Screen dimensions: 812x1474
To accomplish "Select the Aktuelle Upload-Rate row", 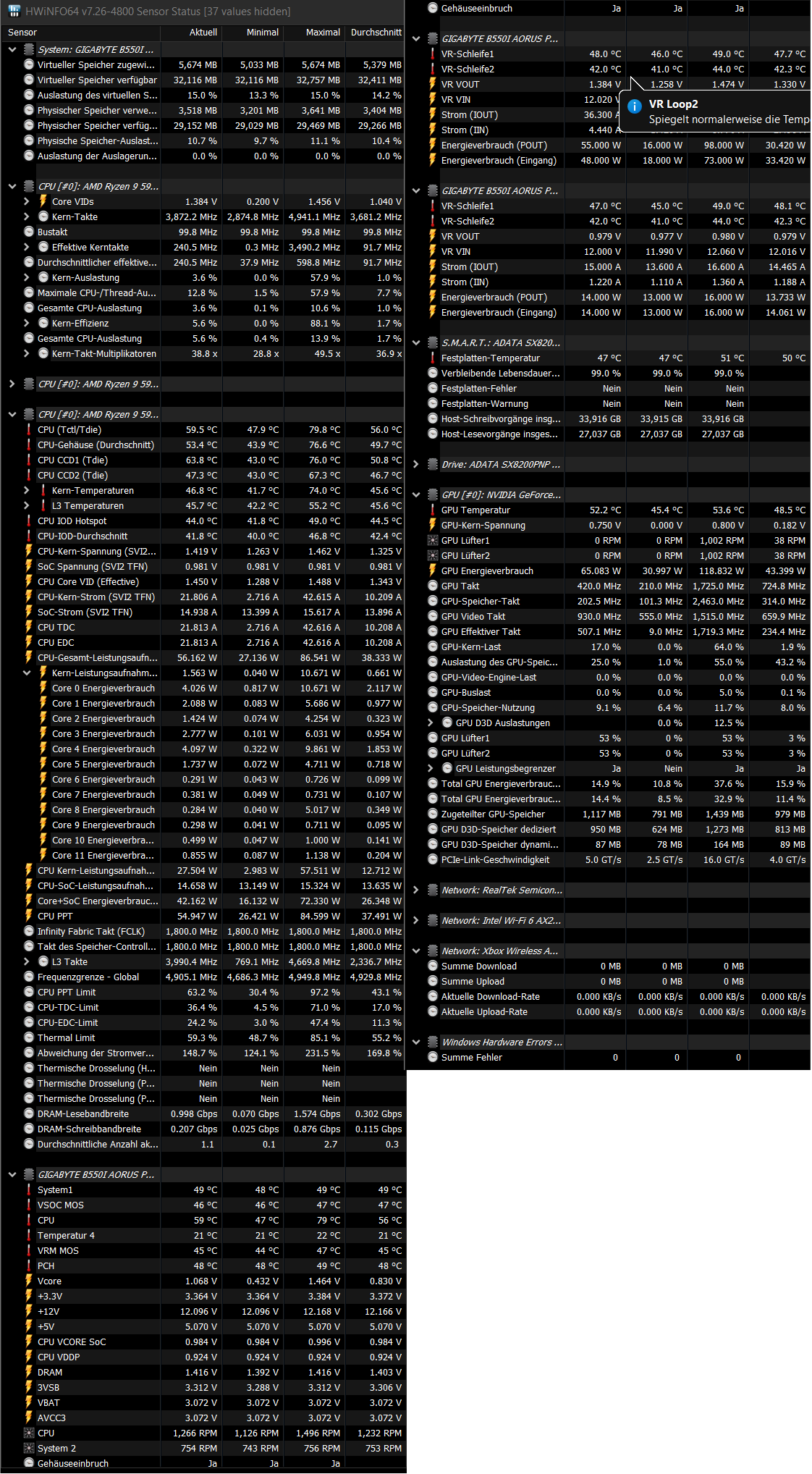I will [609, 1011].
